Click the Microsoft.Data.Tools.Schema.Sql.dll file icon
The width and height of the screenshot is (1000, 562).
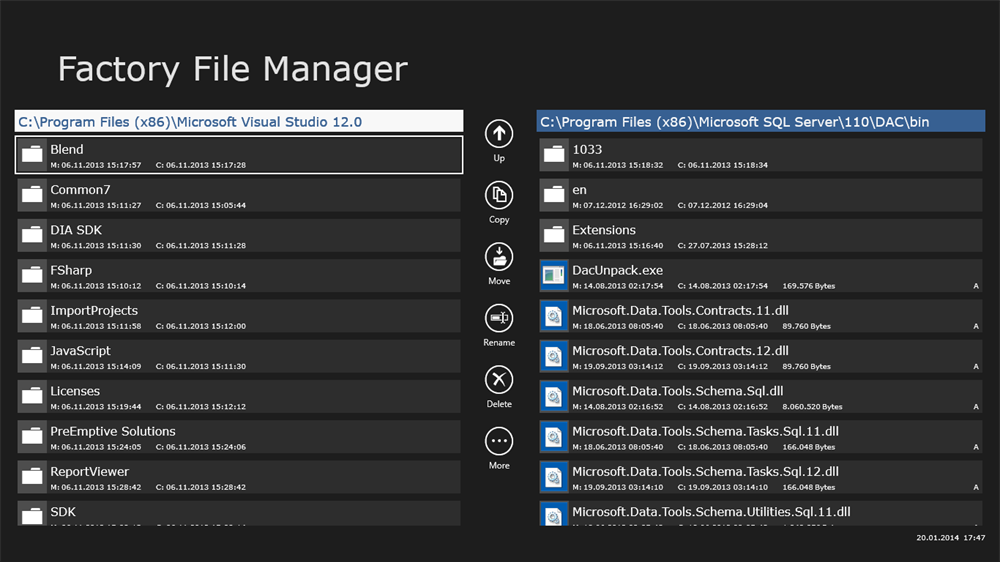coord(554,397)
